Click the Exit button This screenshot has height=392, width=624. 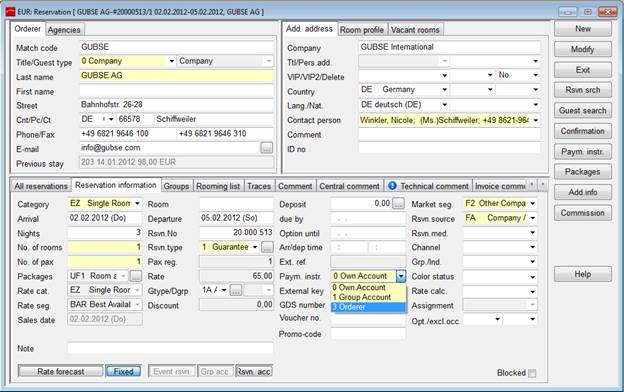point(583,70)
